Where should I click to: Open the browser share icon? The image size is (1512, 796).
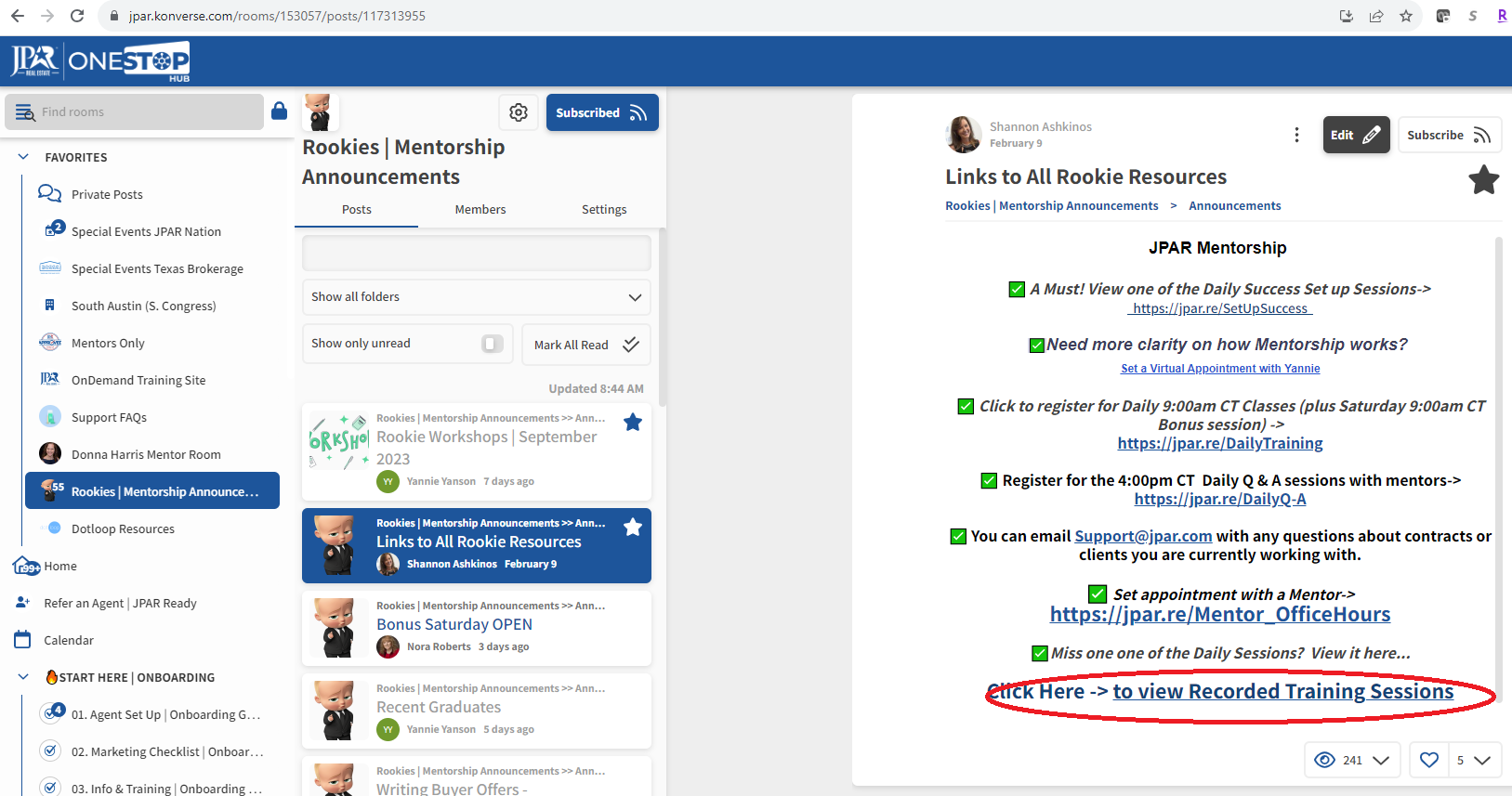1376,16
